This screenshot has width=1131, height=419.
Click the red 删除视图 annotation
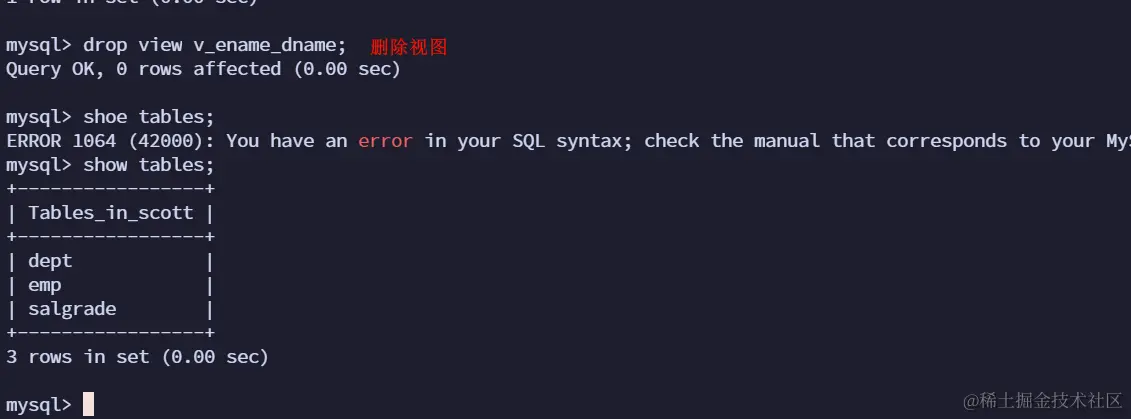(x=408, y=46)
